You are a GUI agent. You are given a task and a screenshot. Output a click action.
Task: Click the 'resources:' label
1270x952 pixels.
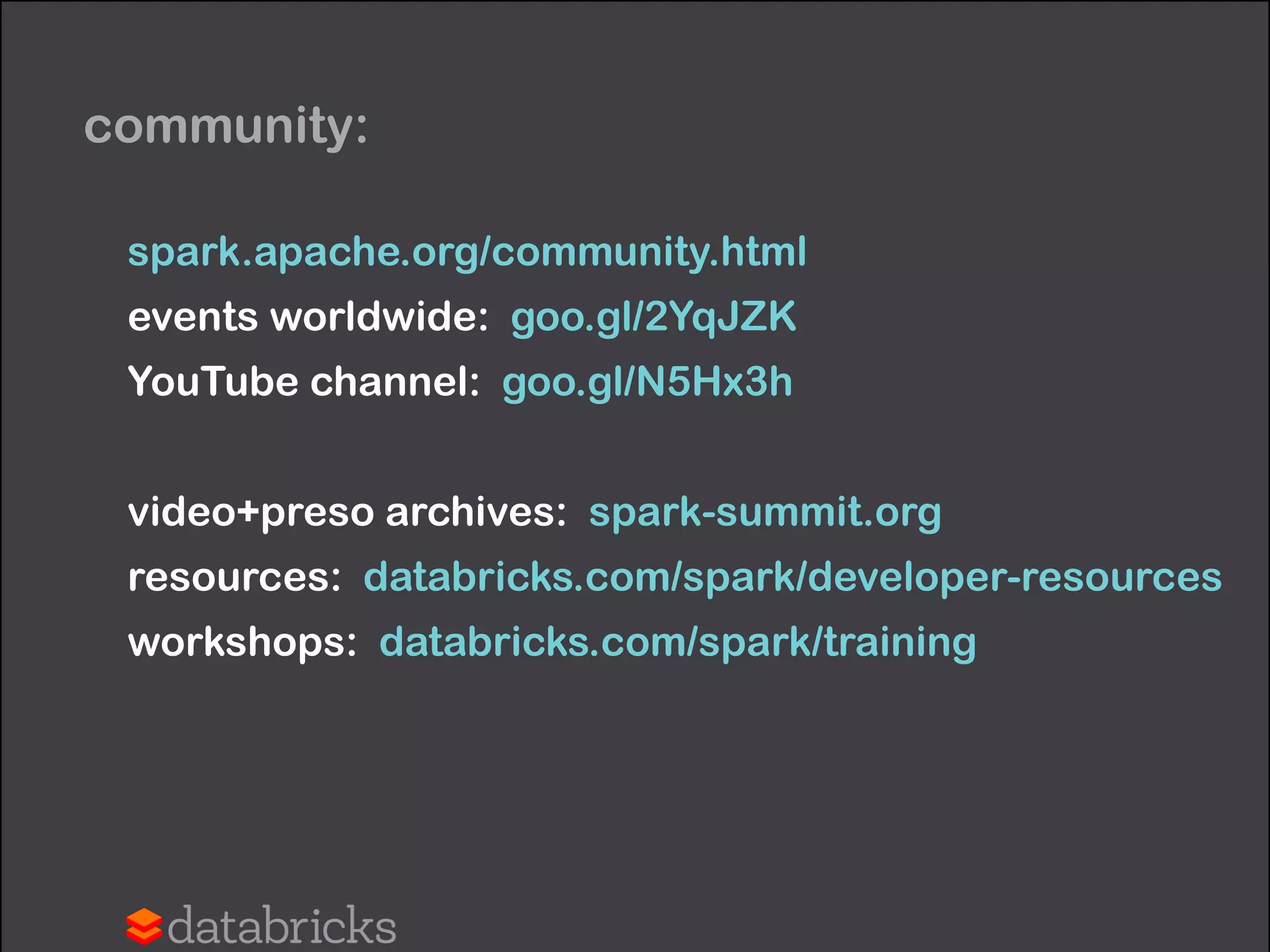[x=234, y=578]
